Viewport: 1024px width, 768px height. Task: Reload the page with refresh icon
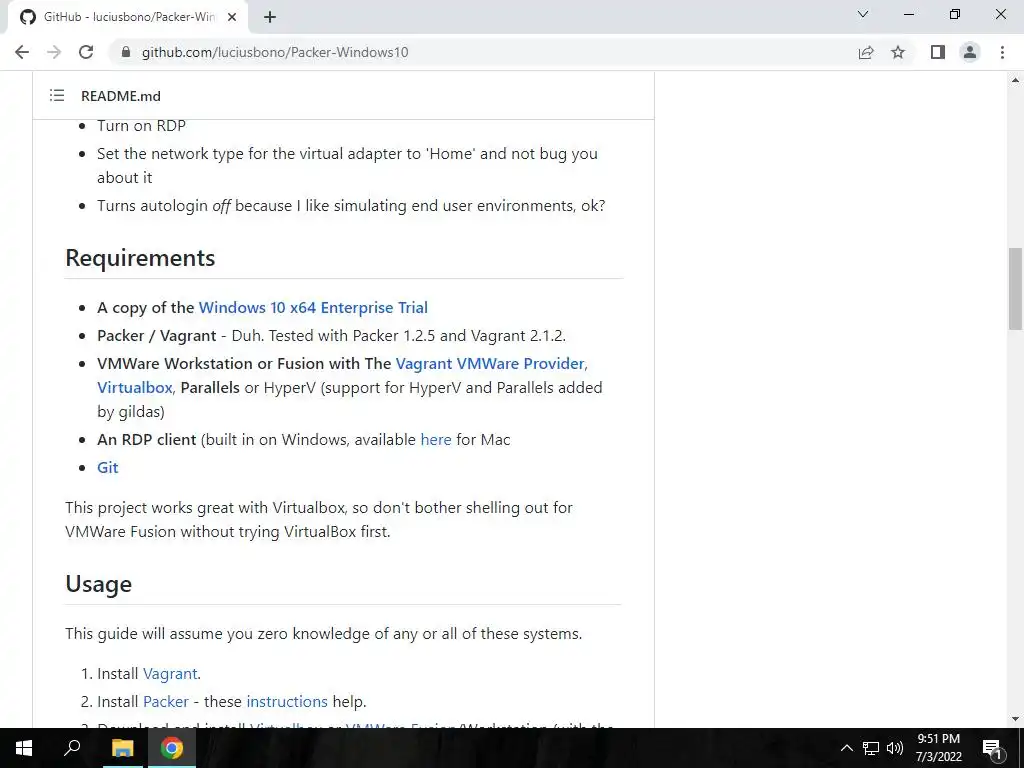(86, 52)
